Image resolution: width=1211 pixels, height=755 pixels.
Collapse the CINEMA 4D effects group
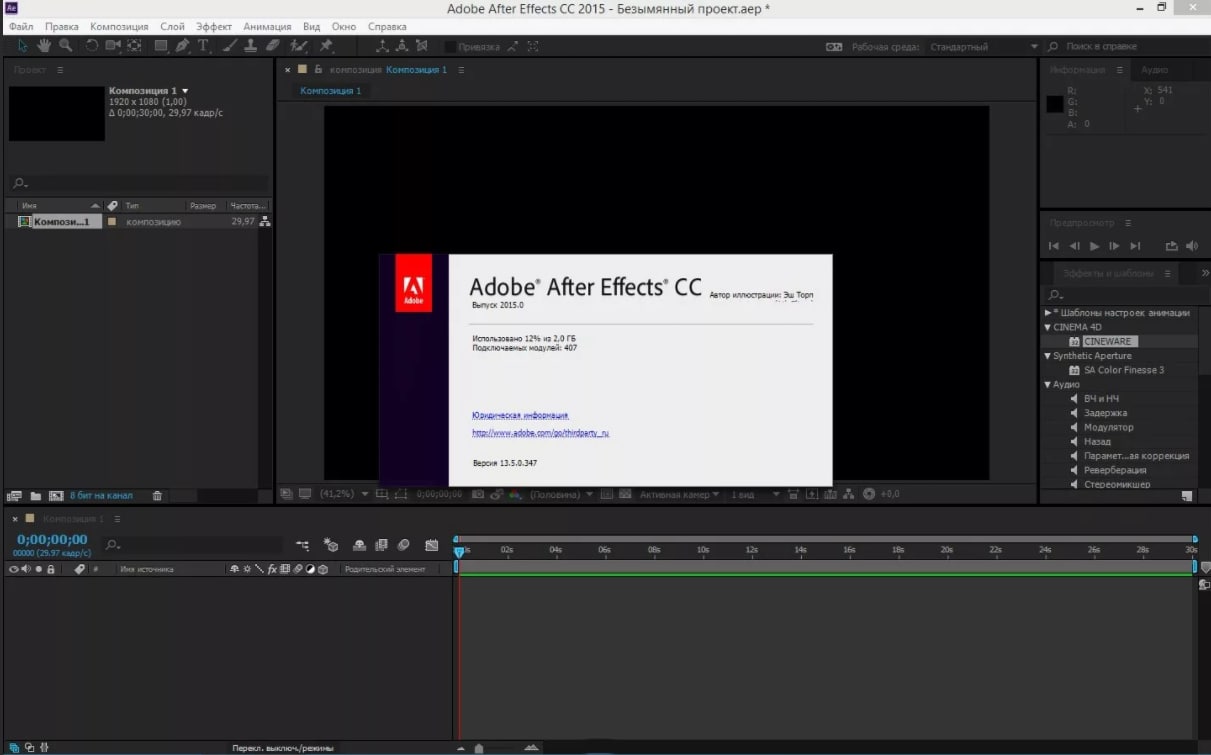pos(1048,327)
